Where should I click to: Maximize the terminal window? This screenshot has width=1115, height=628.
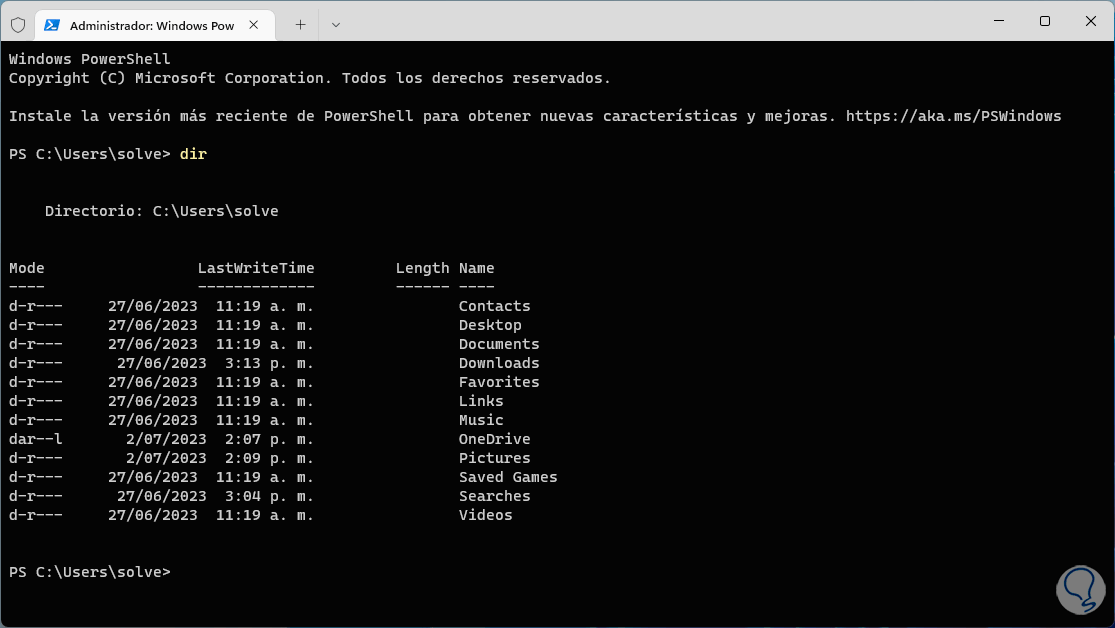coord(1045,21)
